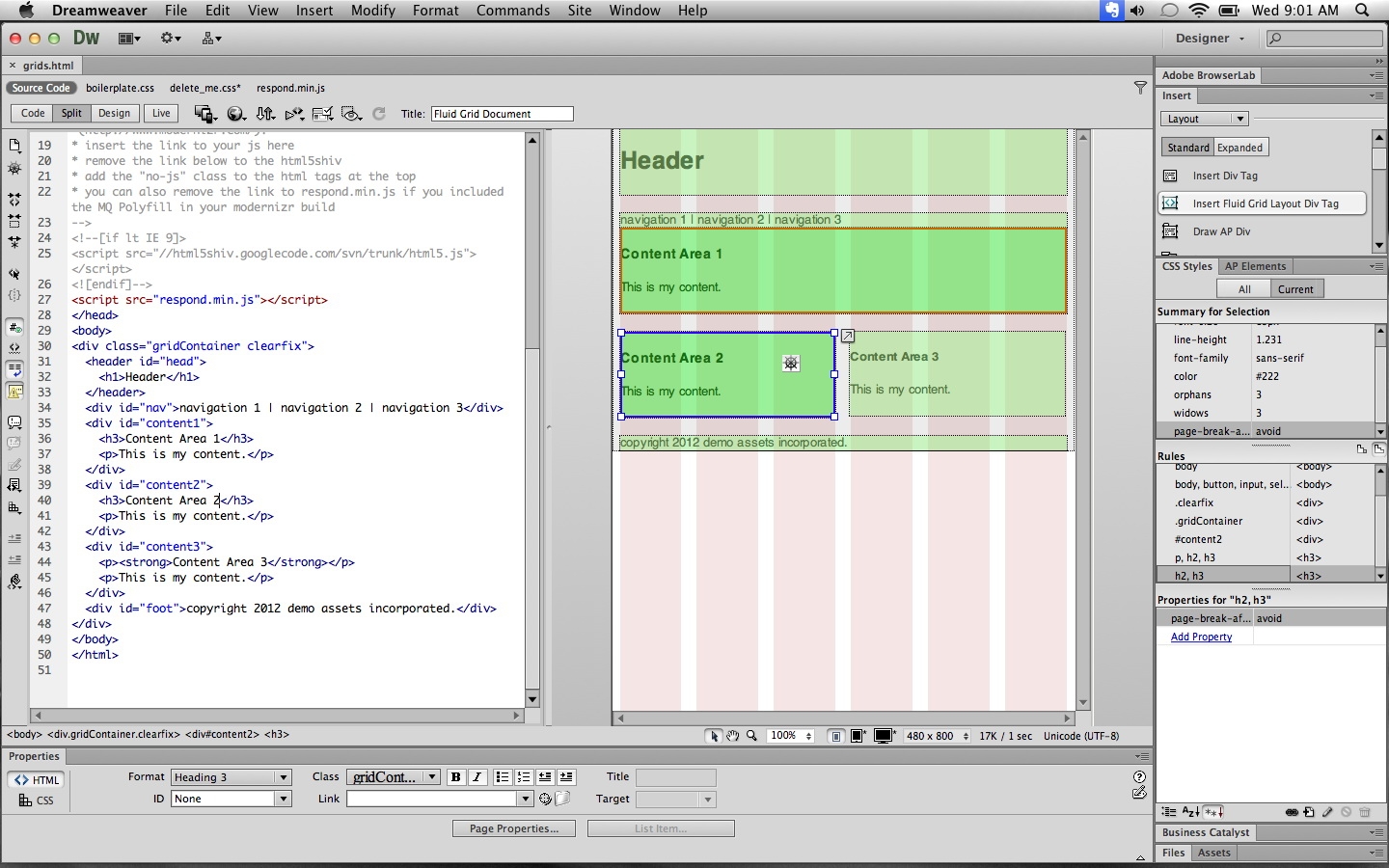Open the Designer workspace switcher dropdown
The image size is (1389, 868).
1210,39
